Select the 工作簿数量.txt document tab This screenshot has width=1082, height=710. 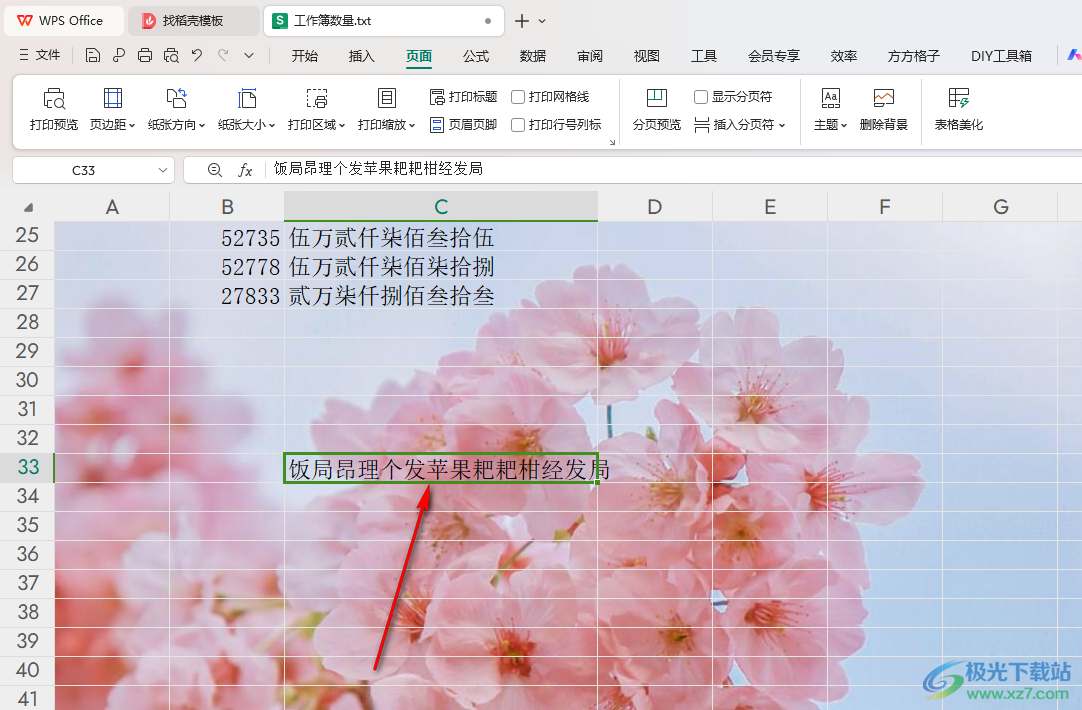coord(383,21)
